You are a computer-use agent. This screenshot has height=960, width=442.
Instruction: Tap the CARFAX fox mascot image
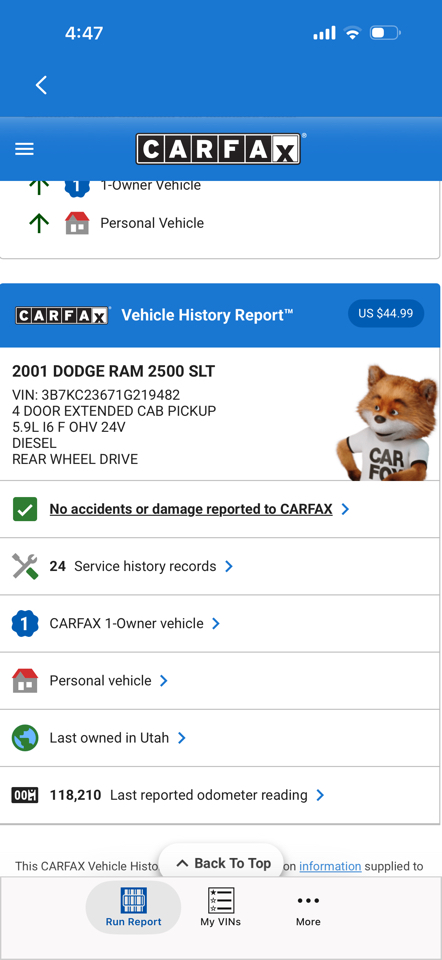point(387,422)
